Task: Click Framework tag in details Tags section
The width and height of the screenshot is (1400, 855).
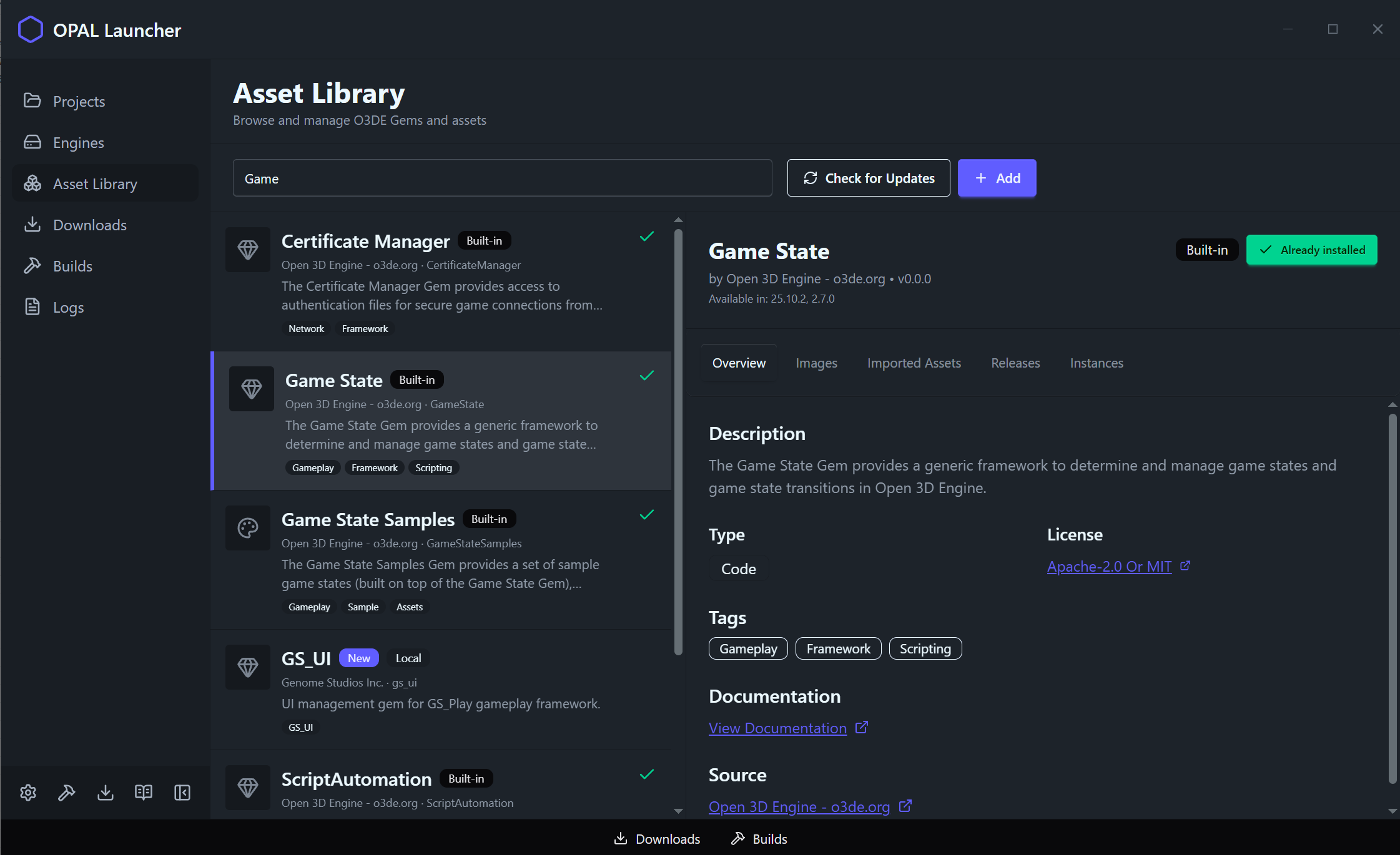Action: tap(838, 648)
